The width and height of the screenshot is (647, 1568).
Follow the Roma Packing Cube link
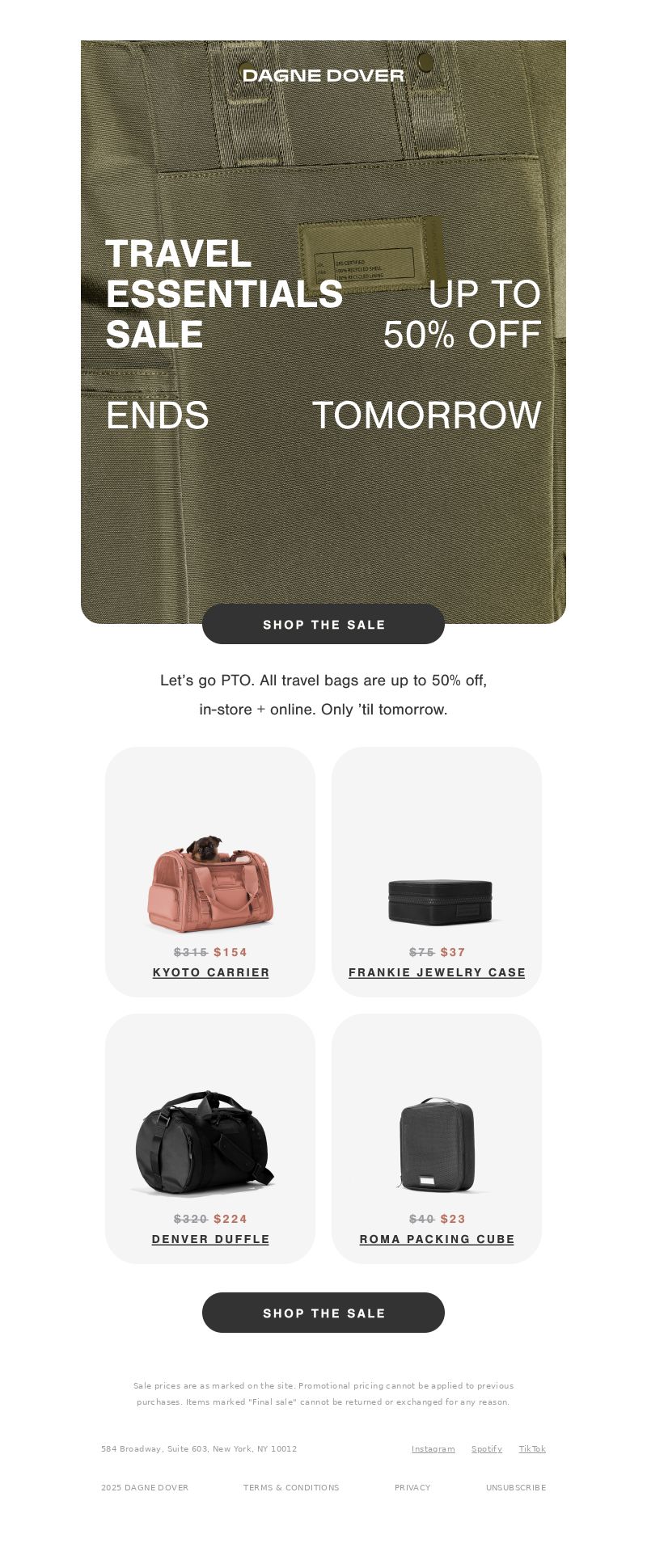(x=437, y=1239)
